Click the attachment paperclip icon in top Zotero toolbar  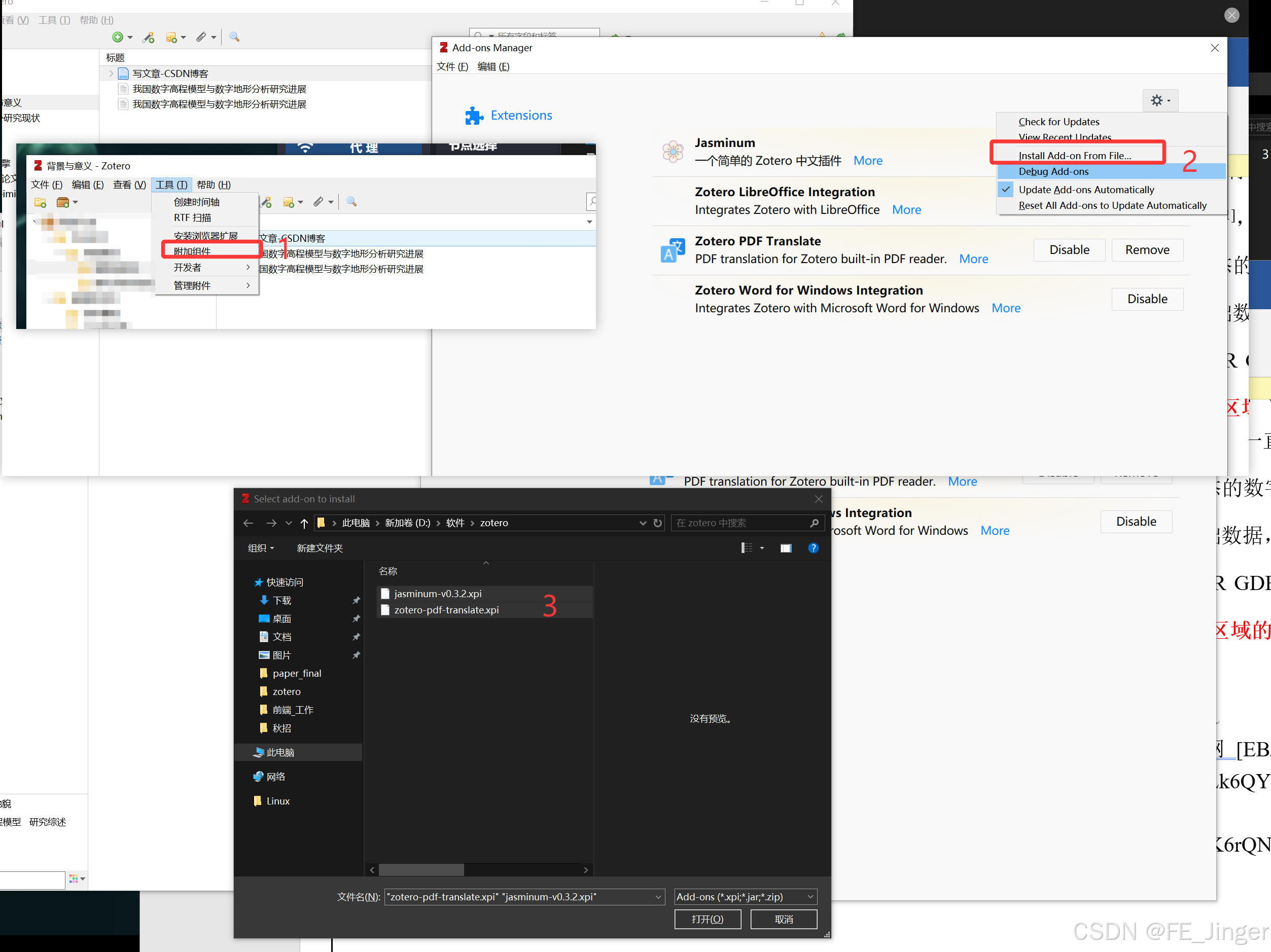201,38
